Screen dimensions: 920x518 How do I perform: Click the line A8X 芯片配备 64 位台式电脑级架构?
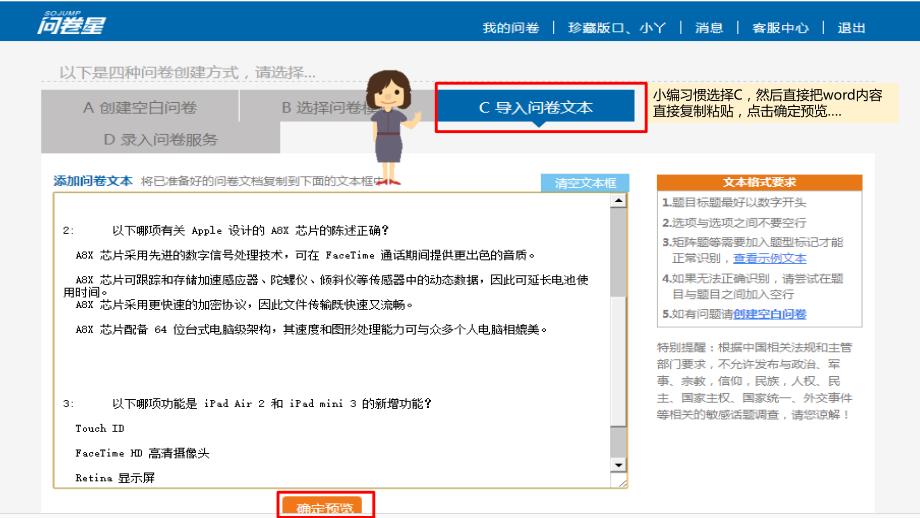click(x=311, y=329)
